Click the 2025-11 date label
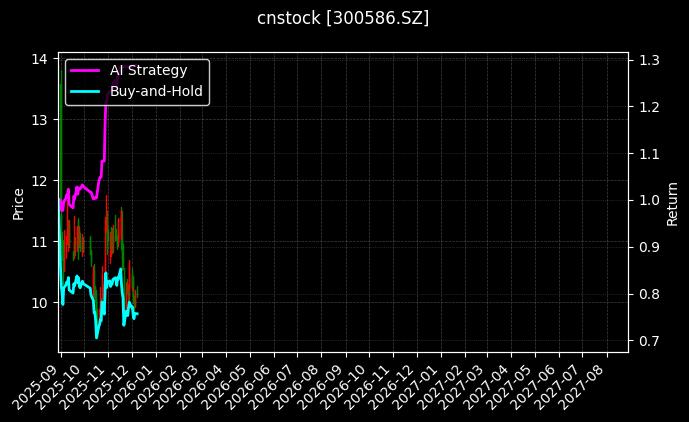 (83, 387)
